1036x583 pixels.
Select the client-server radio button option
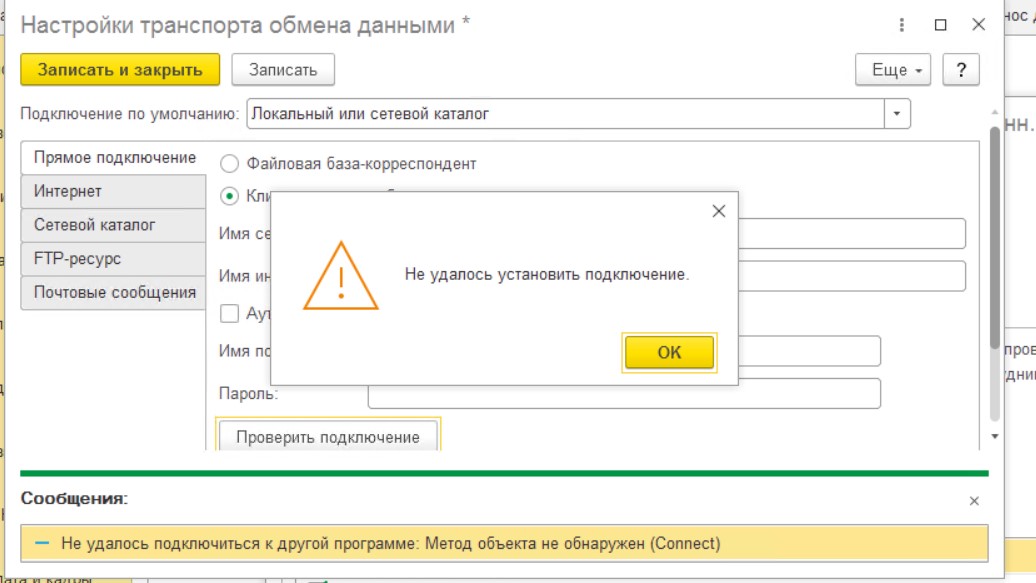(x=229, y=196)
